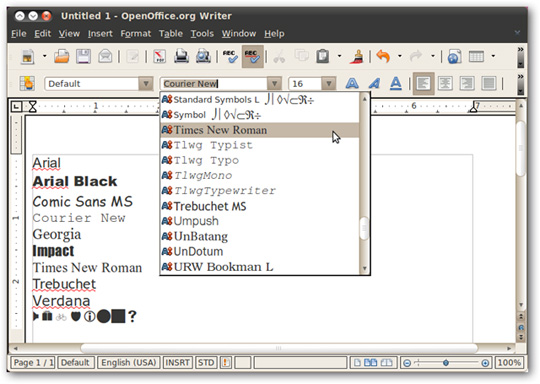Image resolution: width=540 pixels, height=384 pixels.
Task: Open the Edit menu
Action: [42, 34]
